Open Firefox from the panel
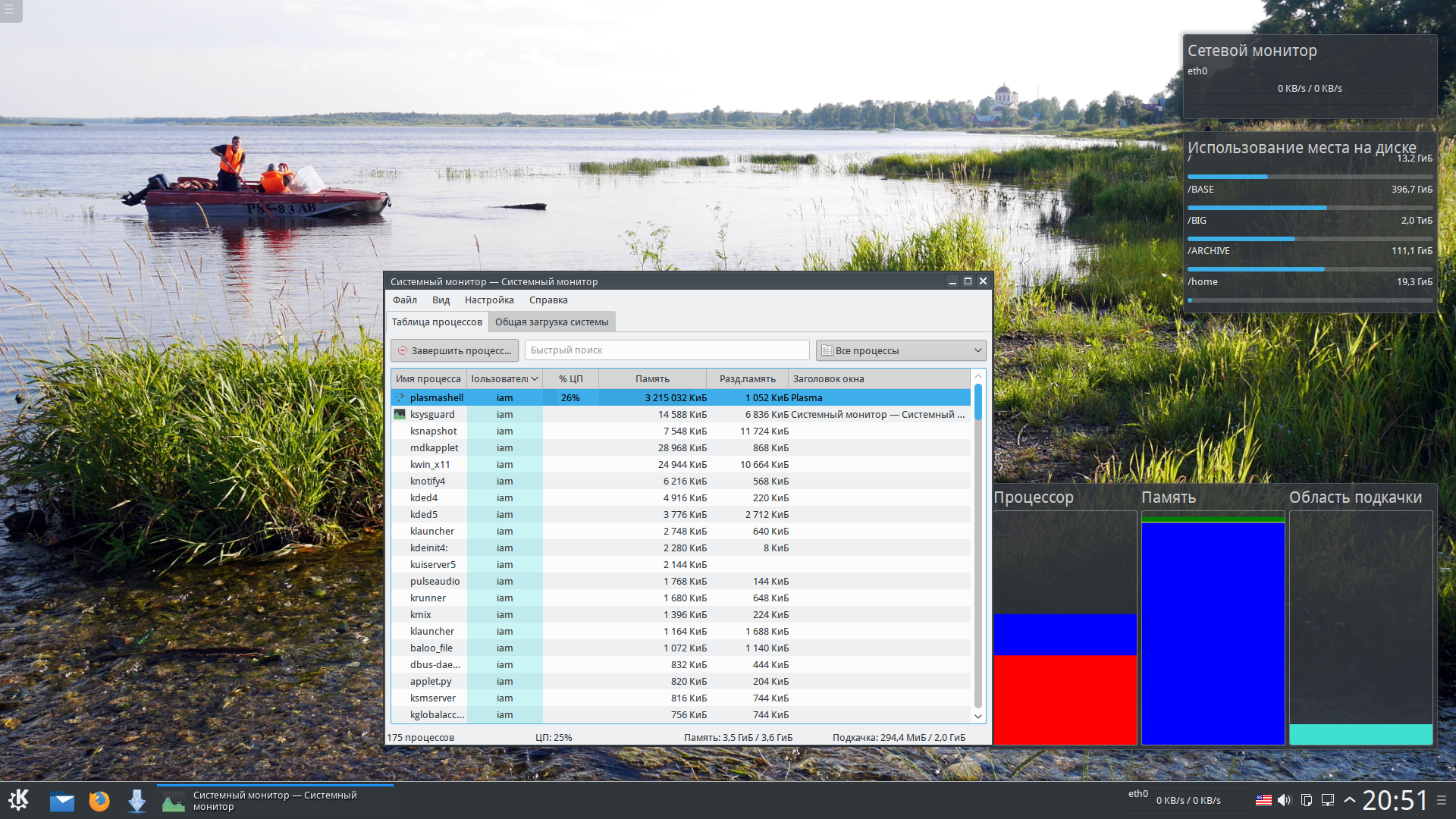Viewport: 1456px width, 819px height. click(x=99, y=801)
